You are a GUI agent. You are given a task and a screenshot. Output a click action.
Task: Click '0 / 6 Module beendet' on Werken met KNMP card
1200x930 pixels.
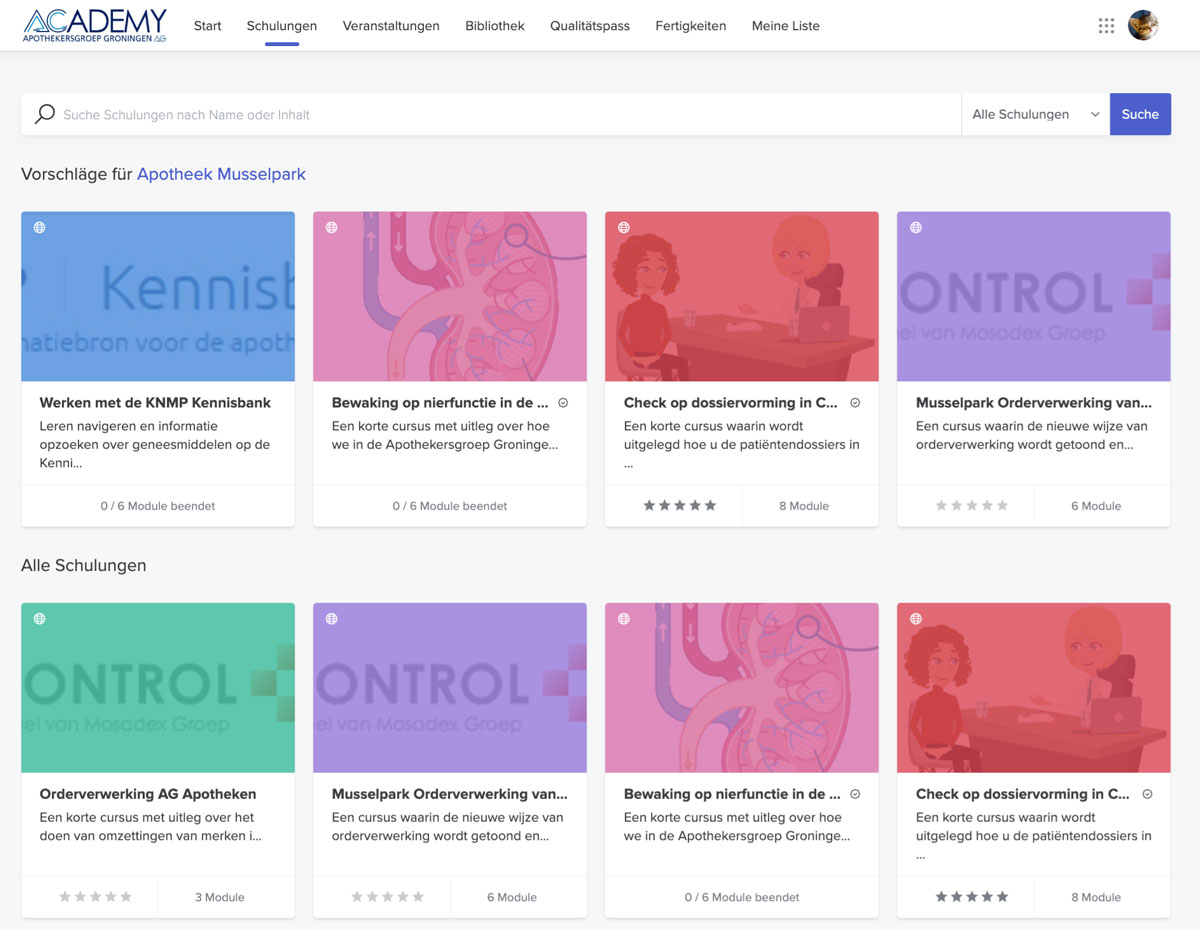(x=158, y=506)
